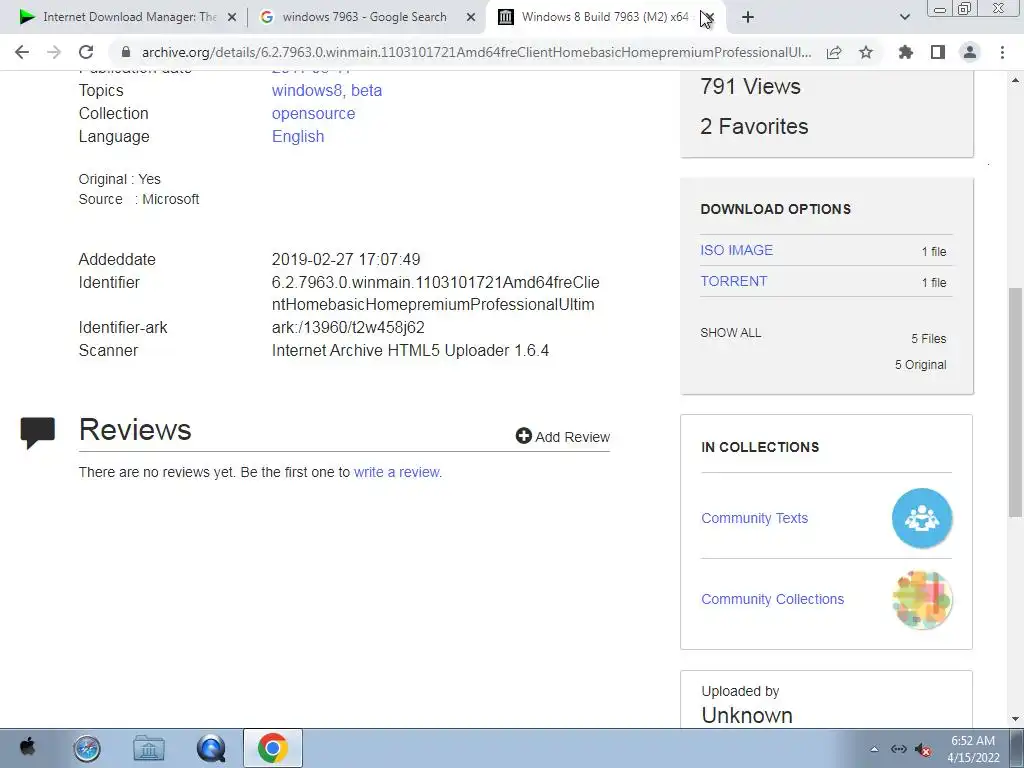Click the write a review link
The height and width of the screenshot is (768, 1024).
tap(396, 472)
